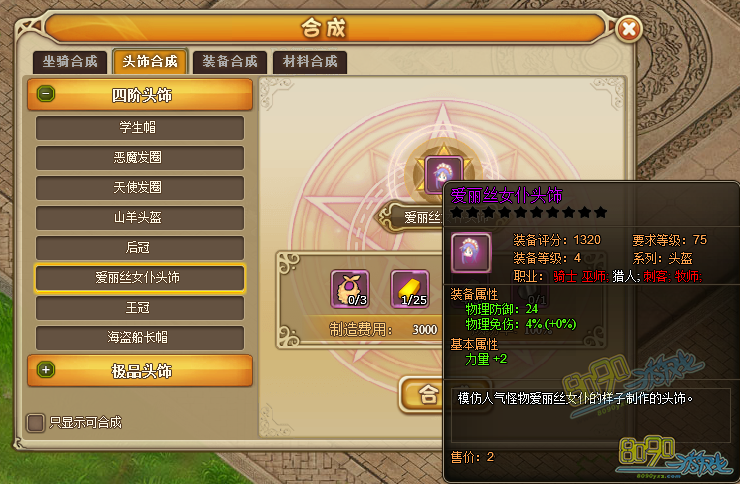Choose 恶魔发圈 from the headwear list

pos(140,158)
